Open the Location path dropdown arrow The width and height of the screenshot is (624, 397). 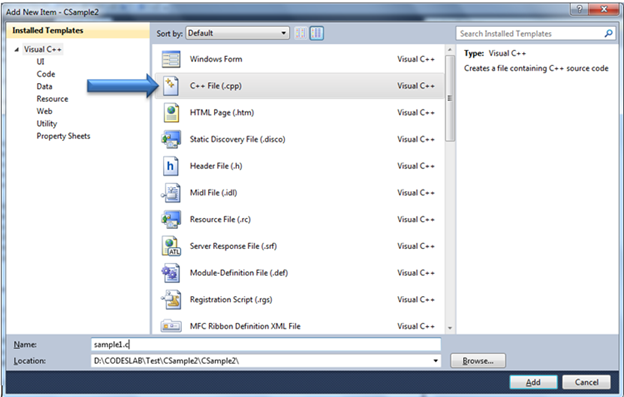[x=436, y=361]
